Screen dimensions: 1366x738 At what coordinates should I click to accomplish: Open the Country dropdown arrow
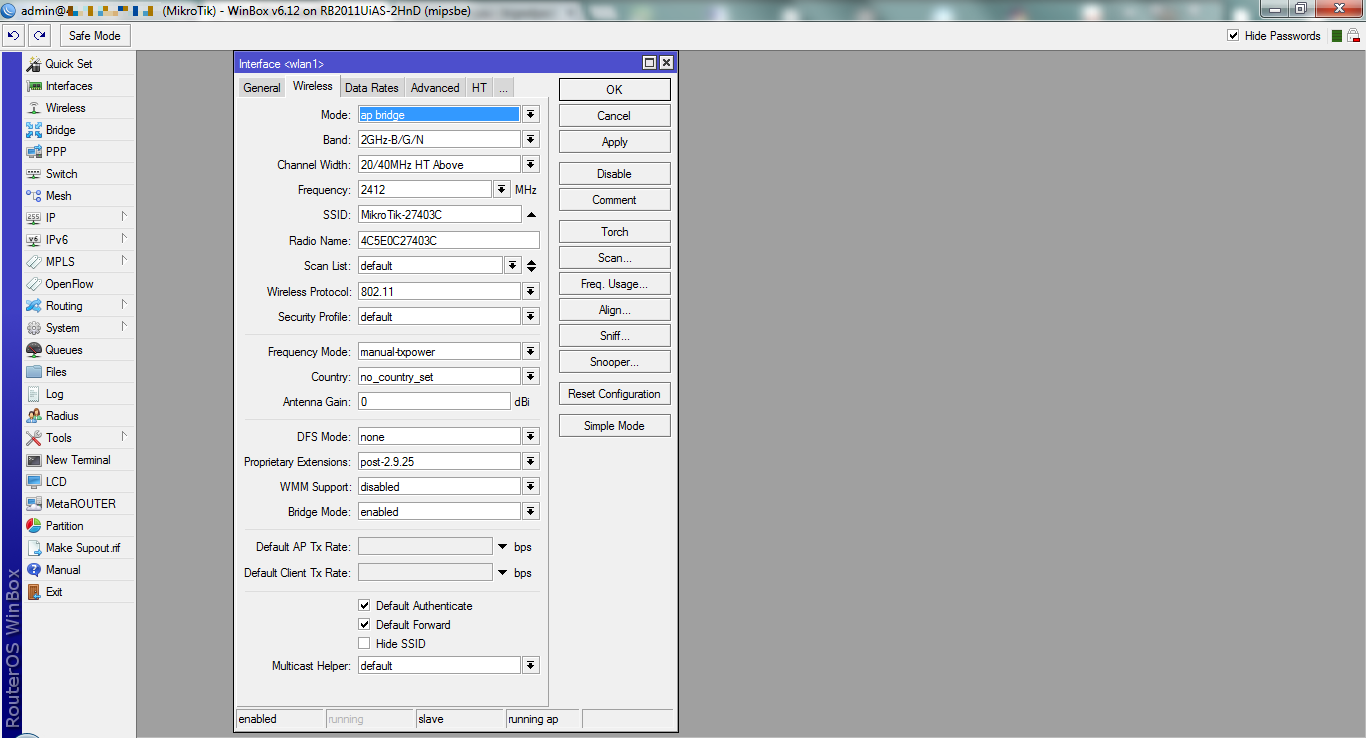531,377
